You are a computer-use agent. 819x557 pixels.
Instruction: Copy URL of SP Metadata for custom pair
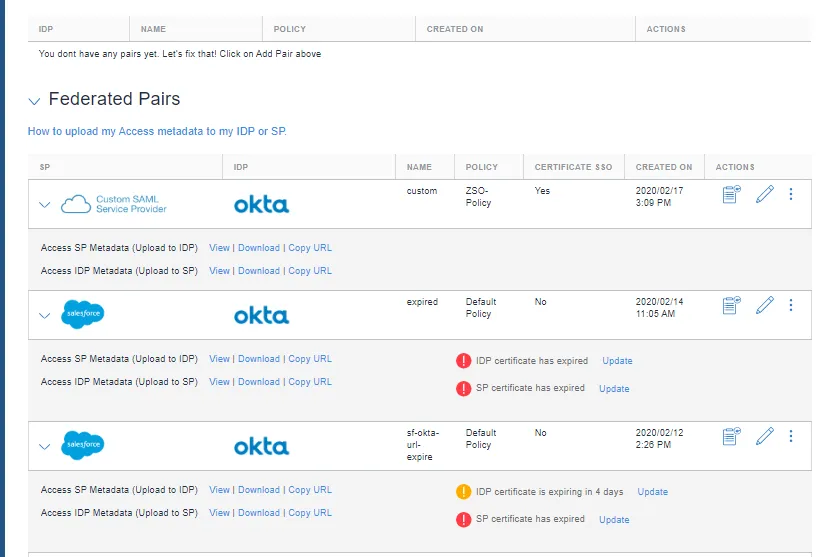pos(310,248)
